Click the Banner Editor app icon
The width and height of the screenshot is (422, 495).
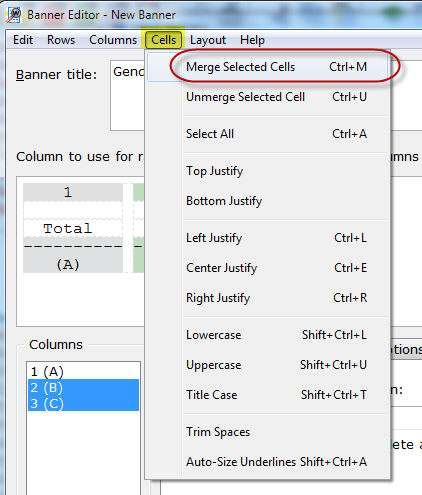point(14,15)
